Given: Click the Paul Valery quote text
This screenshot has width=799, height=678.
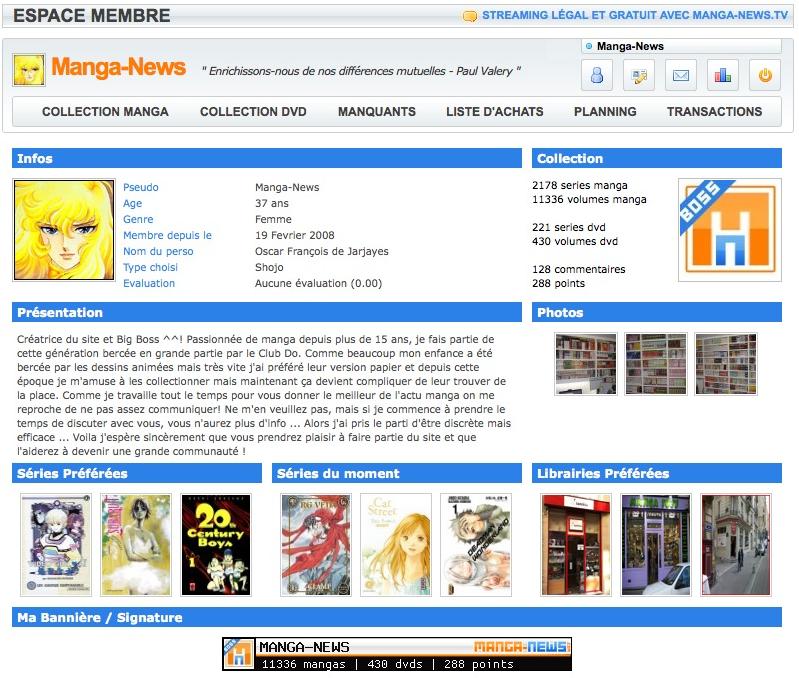Looking at the screenshot, I should [361, 71].
